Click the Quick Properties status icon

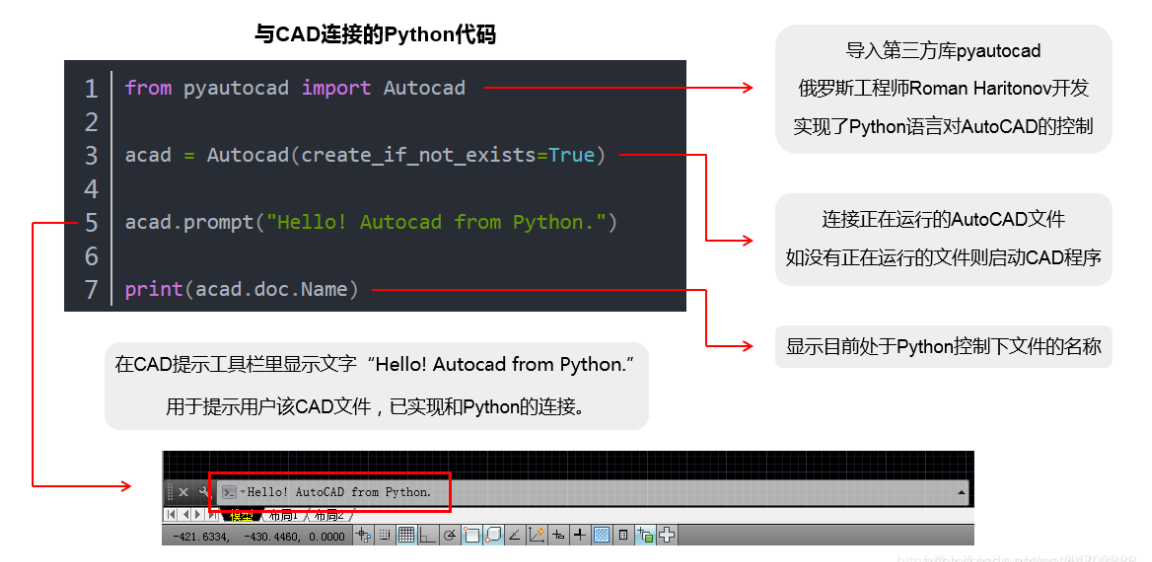coord(623,536)
